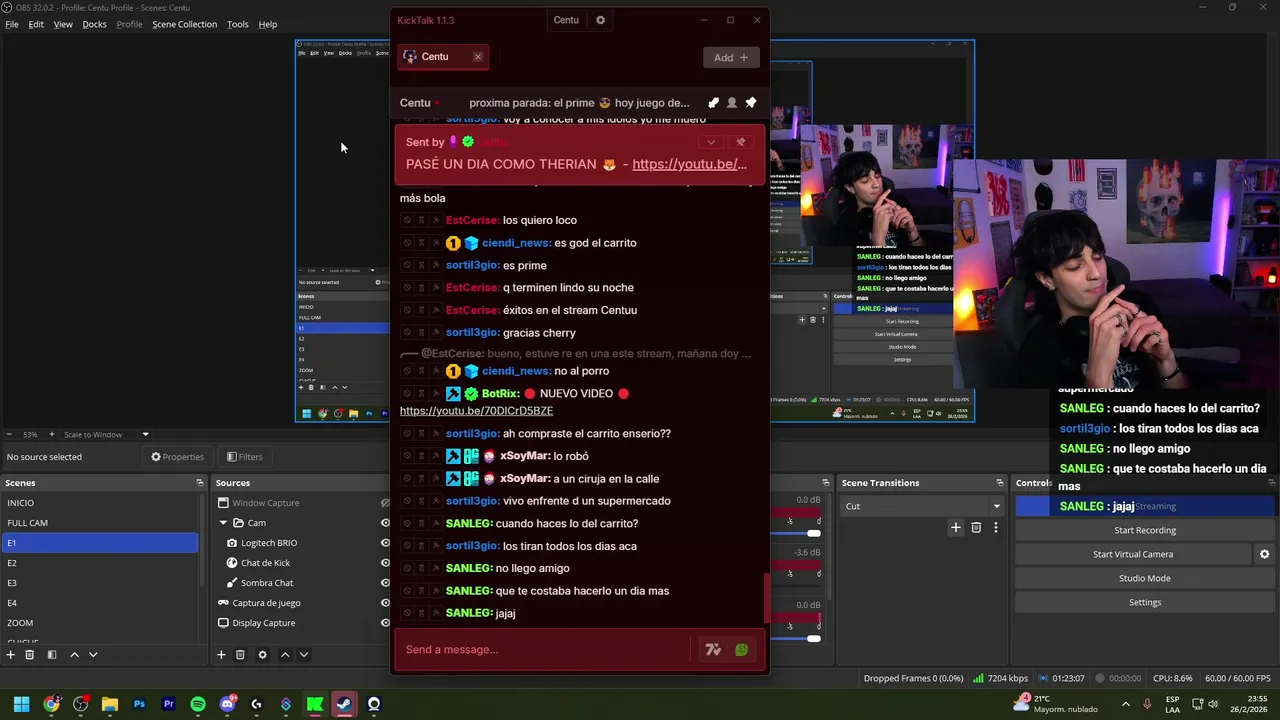Screen dimensions: 1280x720
Task: Toggle visibility of Chat de Kick
Action: 385,563
